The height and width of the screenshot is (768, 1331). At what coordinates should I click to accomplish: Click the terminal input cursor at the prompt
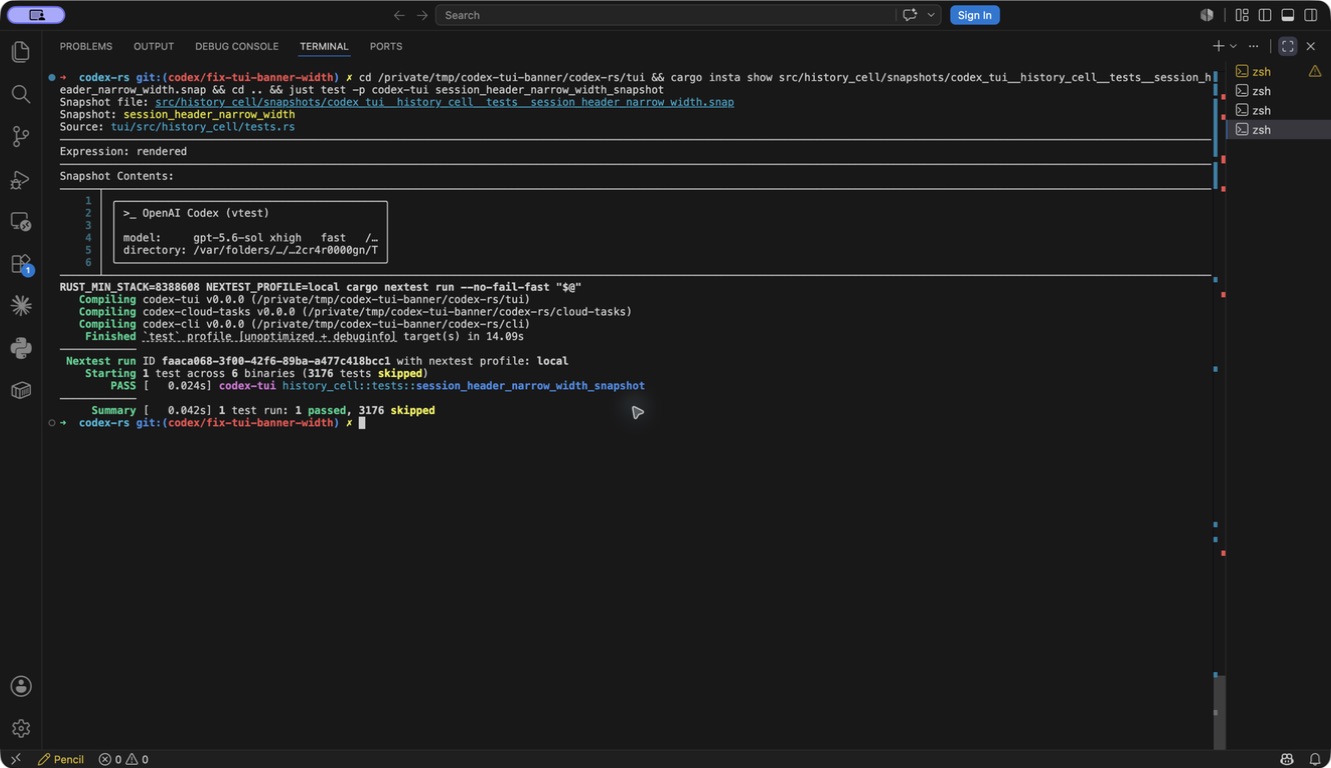pos(362,423)
